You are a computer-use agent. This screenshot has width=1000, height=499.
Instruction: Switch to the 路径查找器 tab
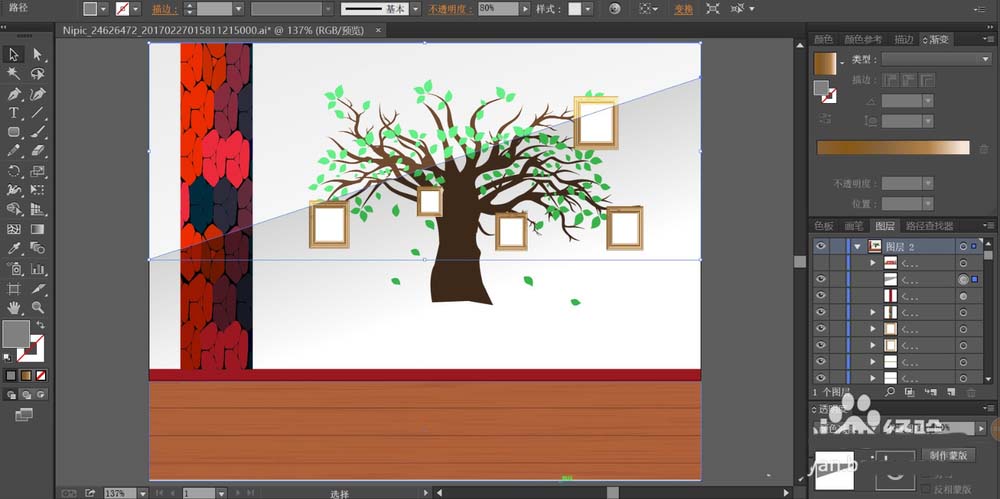click(929, 226)
